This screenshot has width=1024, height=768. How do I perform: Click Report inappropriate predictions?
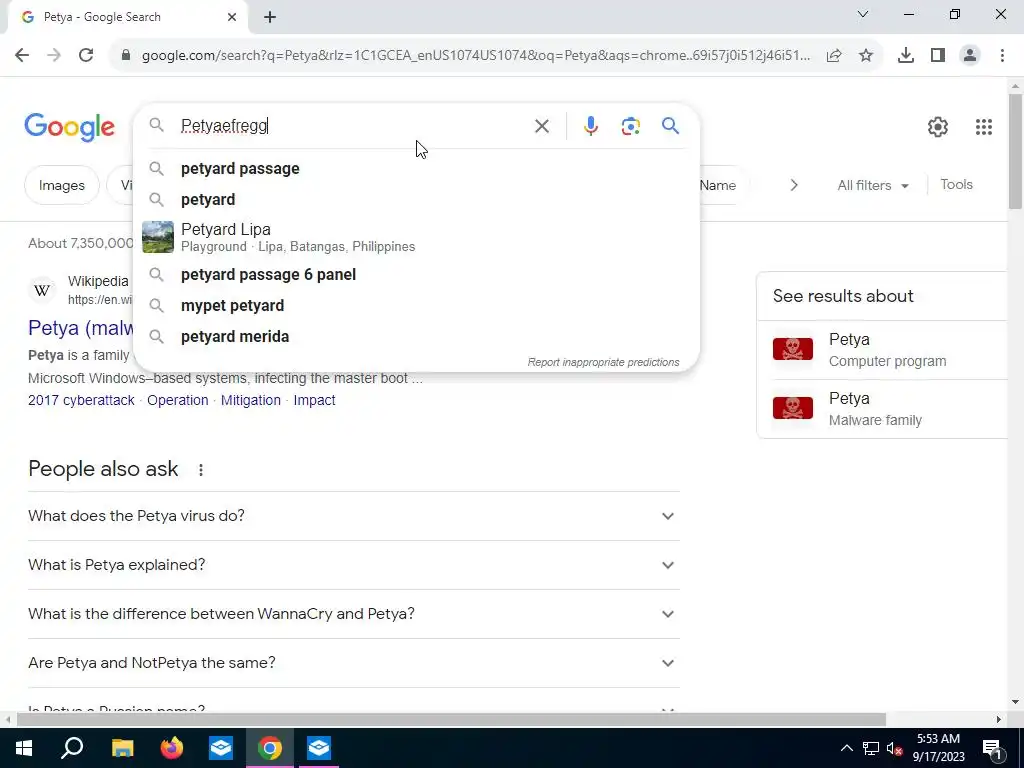click(x=603, y=362)
